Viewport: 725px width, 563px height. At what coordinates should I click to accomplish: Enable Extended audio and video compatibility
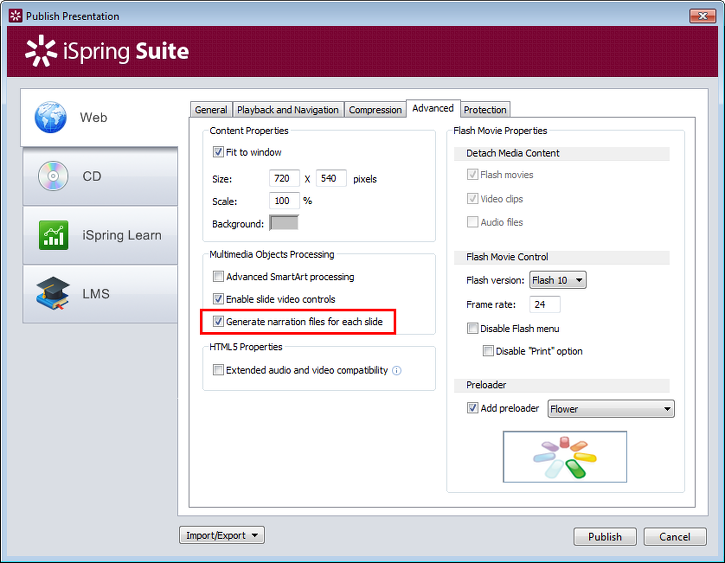(x=218, y=370)
